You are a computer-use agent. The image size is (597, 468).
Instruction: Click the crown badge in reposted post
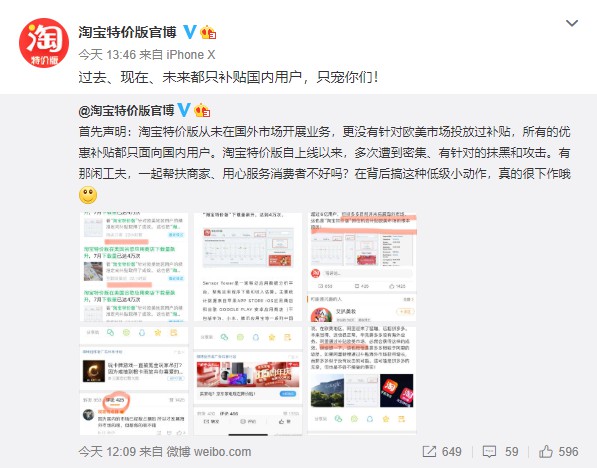coord(202,110)
